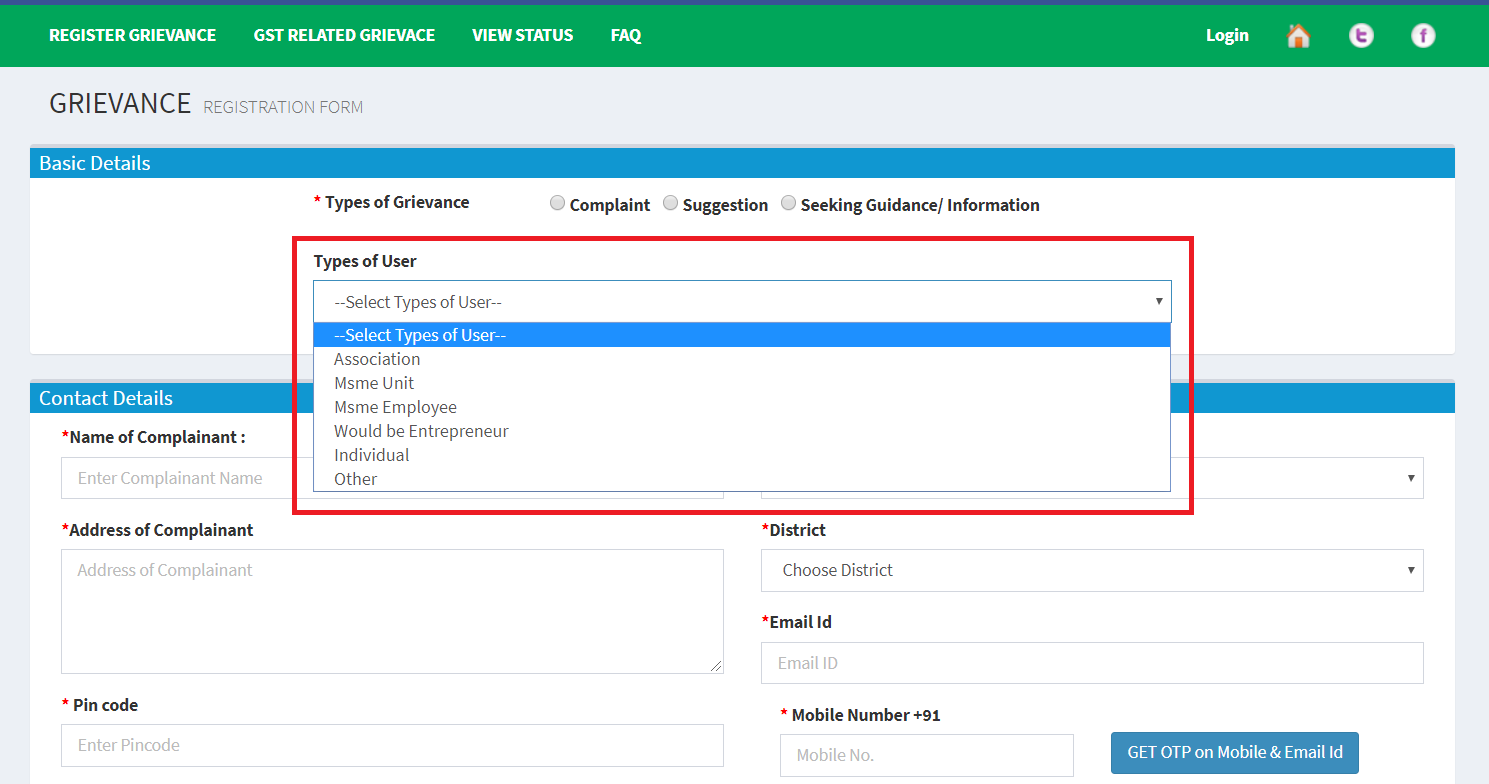Choose Seeking Guidance/ Information option

click(788, 202)
